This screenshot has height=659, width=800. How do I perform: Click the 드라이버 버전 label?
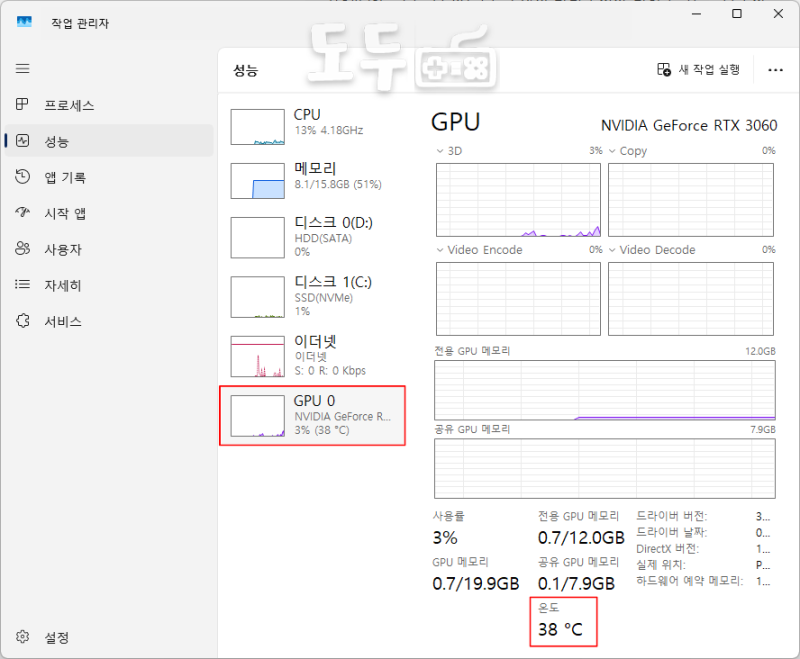(671, 516)
